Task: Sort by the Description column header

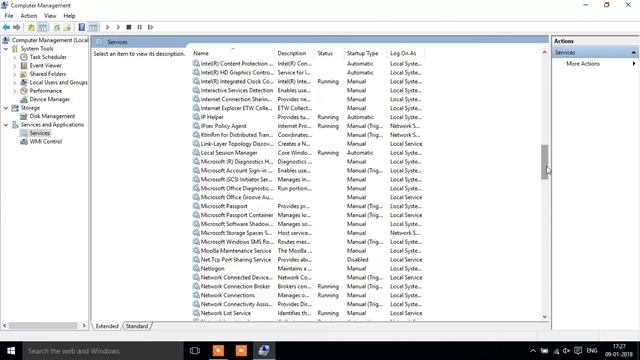Action: click(x=295, y=53)
